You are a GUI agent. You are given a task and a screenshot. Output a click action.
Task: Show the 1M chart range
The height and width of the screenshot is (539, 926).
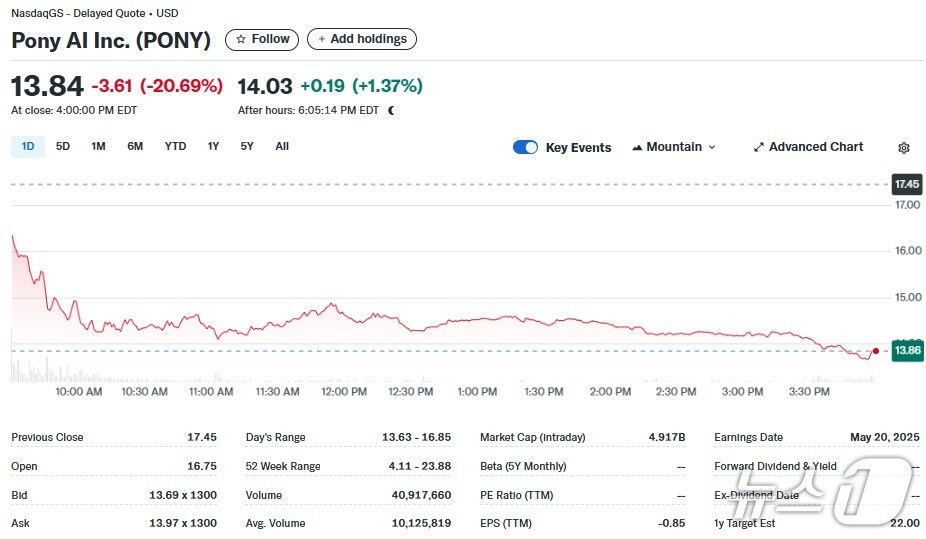coord(98,146)
